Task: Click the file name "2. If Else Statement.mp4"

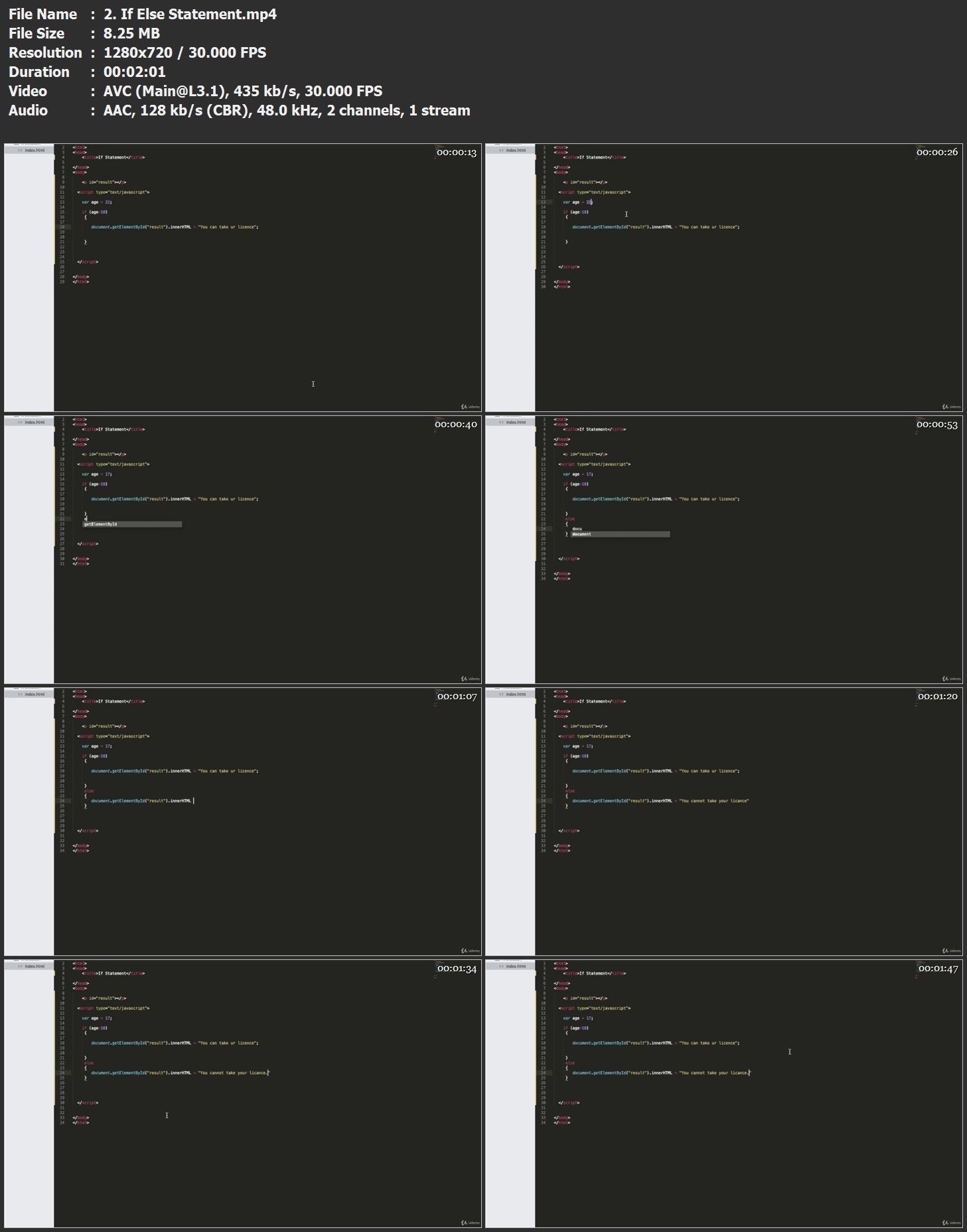Action: coord(190,14)
